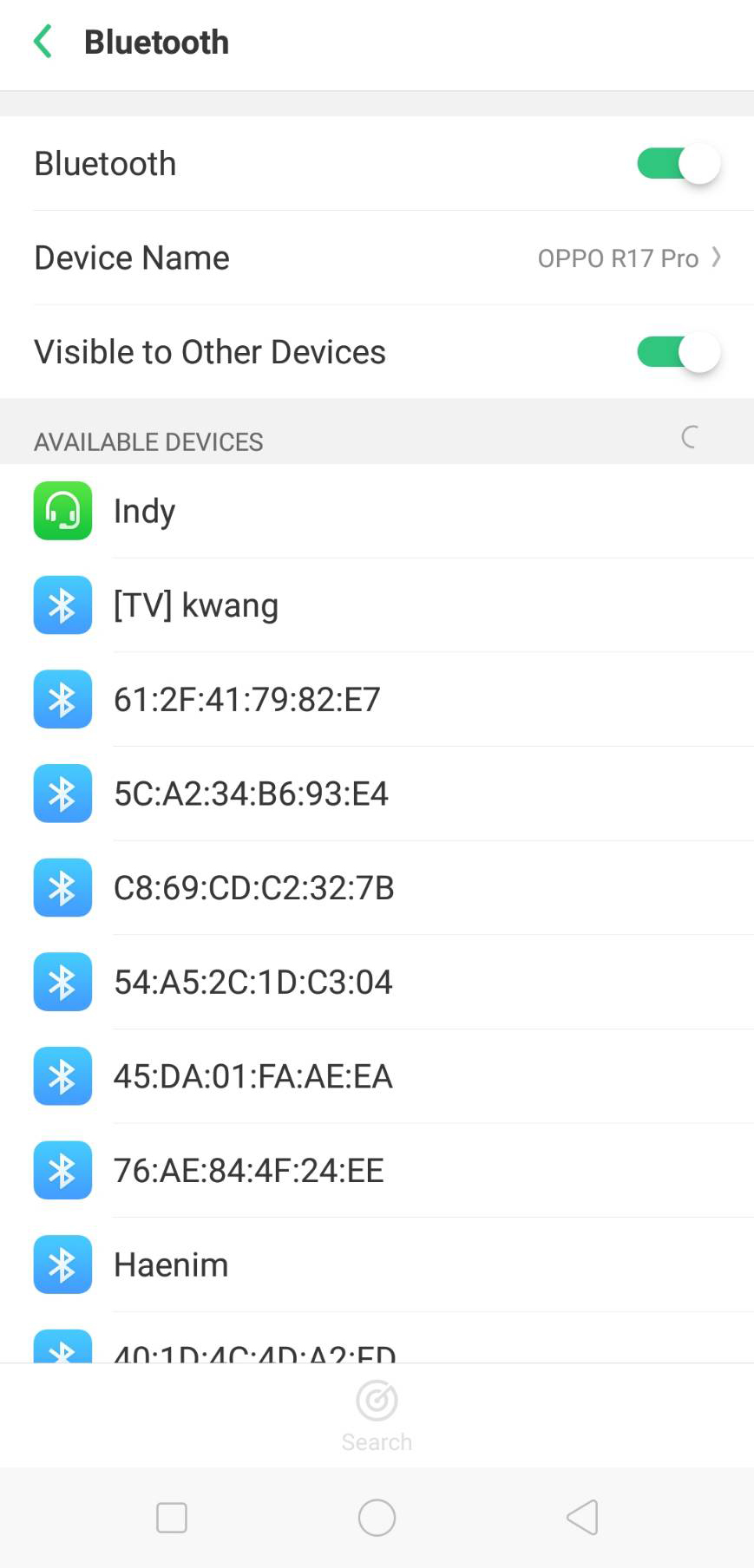
Task: Tap Bluetooth icon beside 61:2F:41:79:82:E7
Action: (x=62, y=699)
